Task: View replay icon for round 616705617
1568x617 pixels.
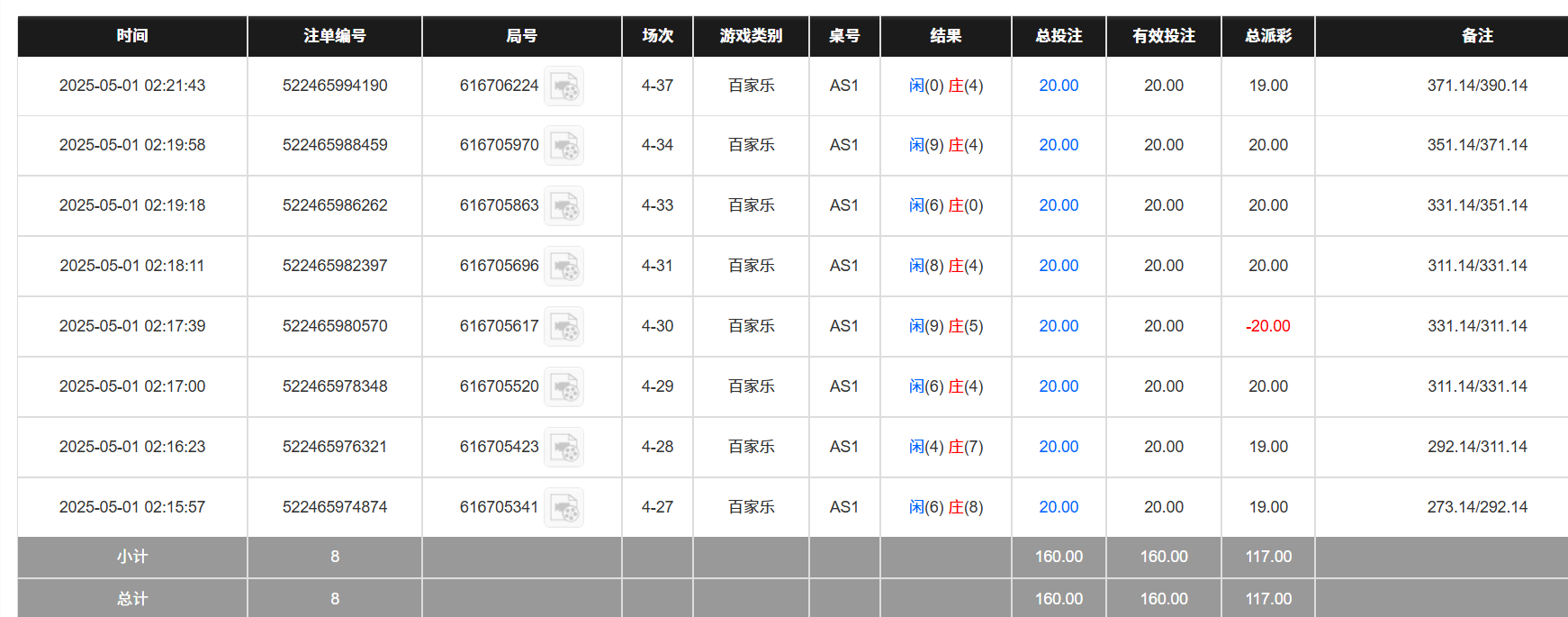Action: (x=564, y=327)
